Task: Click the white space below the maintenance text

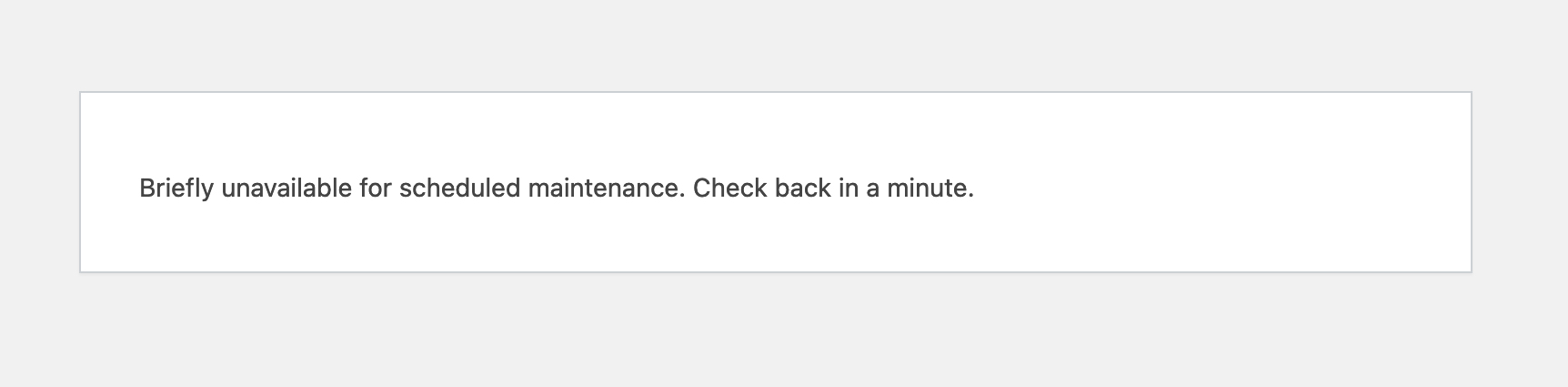Action: [x=775, y=237]
